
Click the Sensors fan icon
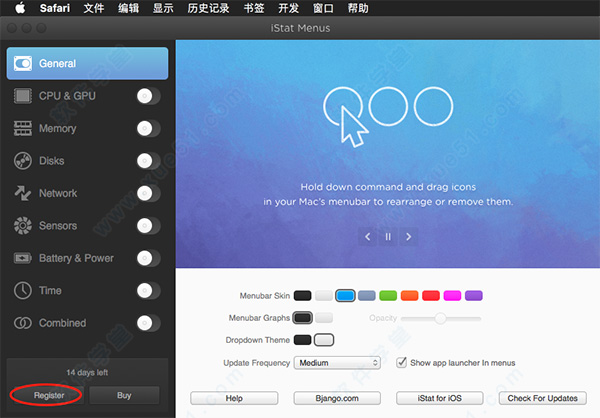point(23,225)
